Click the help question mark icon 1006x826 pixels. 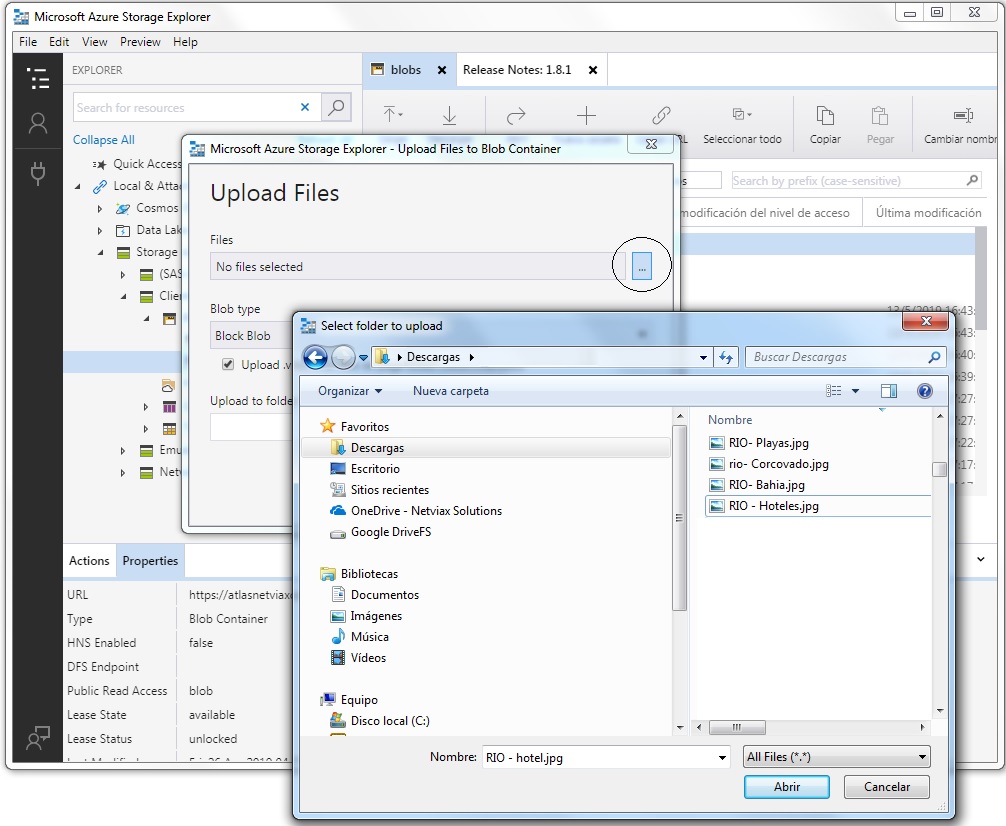point(925,391)
